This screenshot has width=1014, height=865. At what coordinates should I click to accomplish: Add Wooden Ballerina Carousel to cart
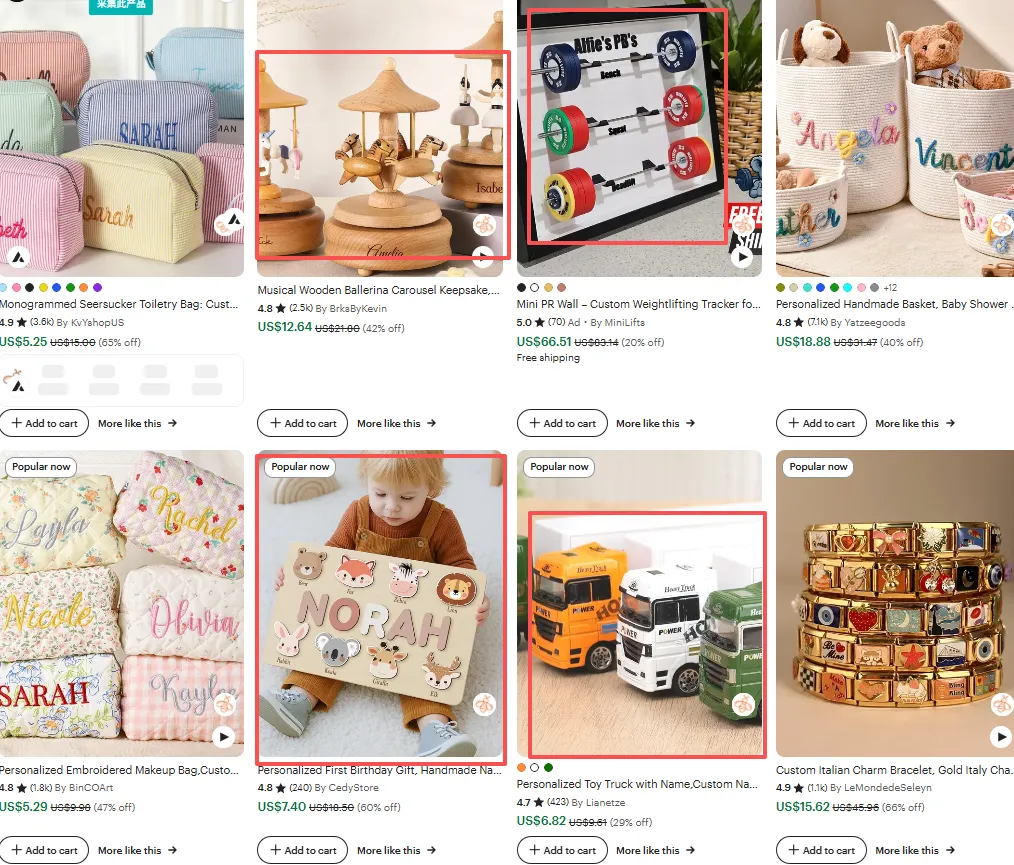click(303, 423)
